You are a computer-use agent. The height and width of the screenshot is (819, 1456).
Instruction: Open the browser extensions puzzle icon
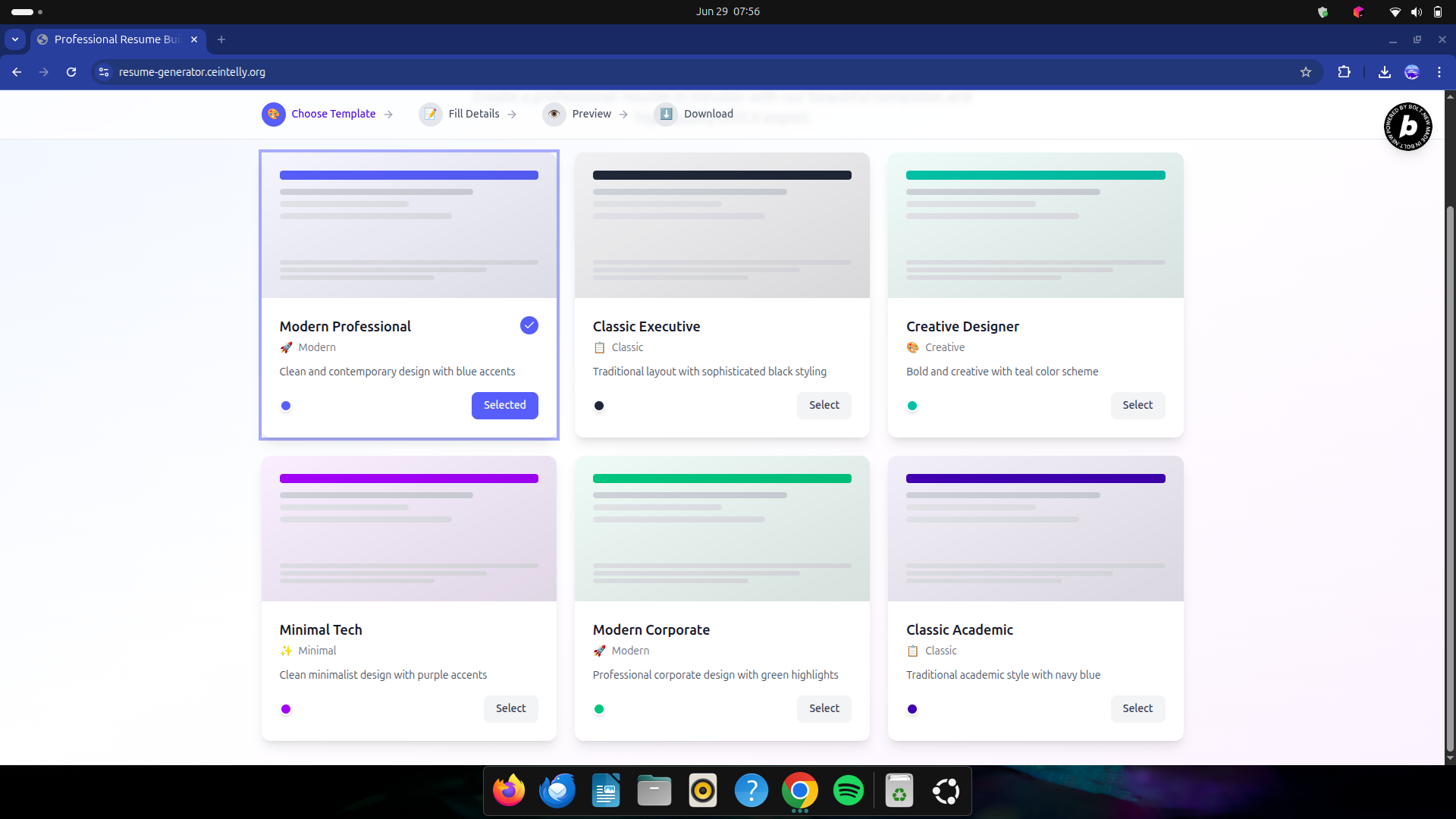(1344, 72)
